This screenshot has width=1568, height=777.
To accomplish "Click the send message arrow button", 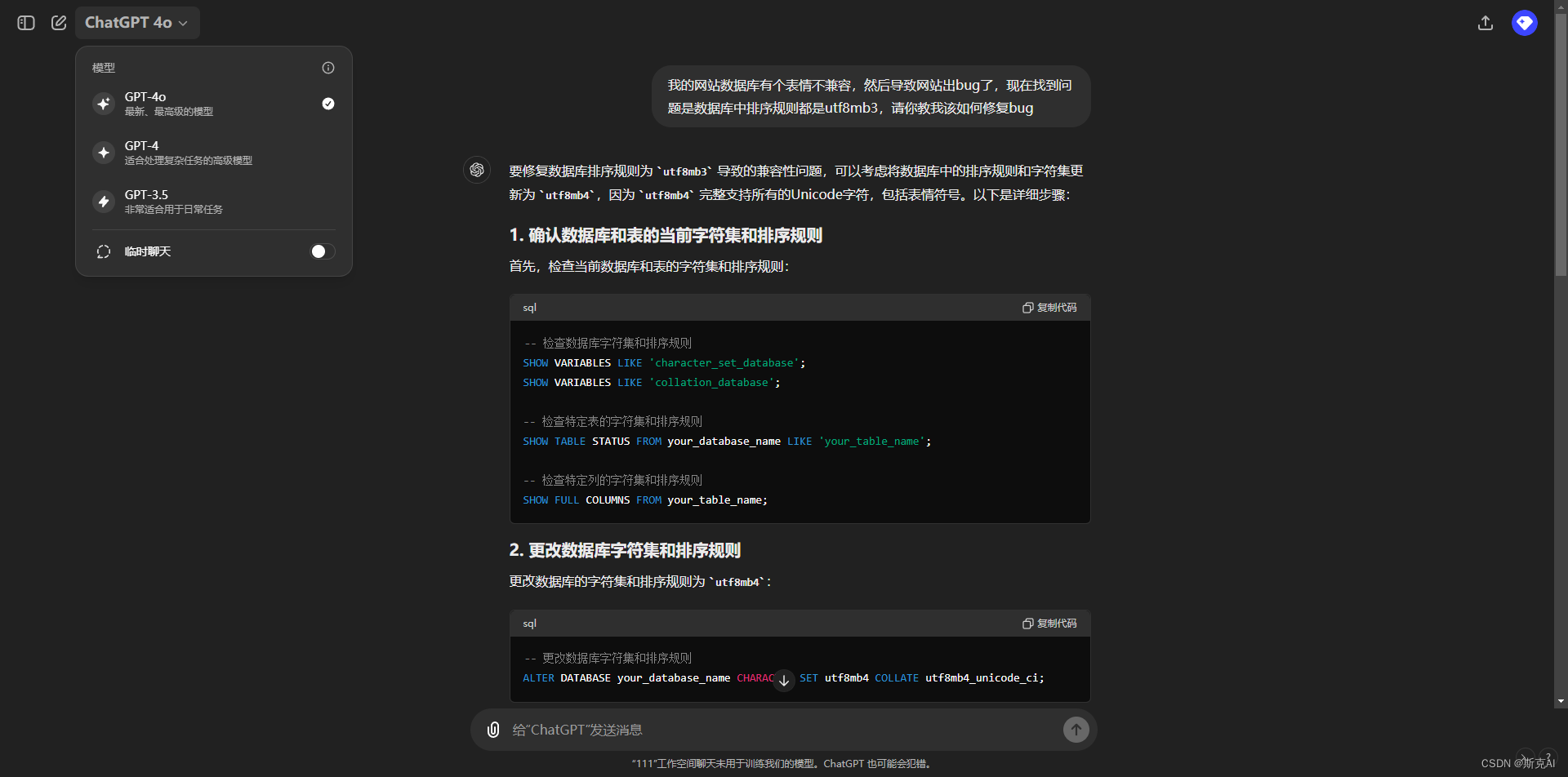I will coord(1076,730).
